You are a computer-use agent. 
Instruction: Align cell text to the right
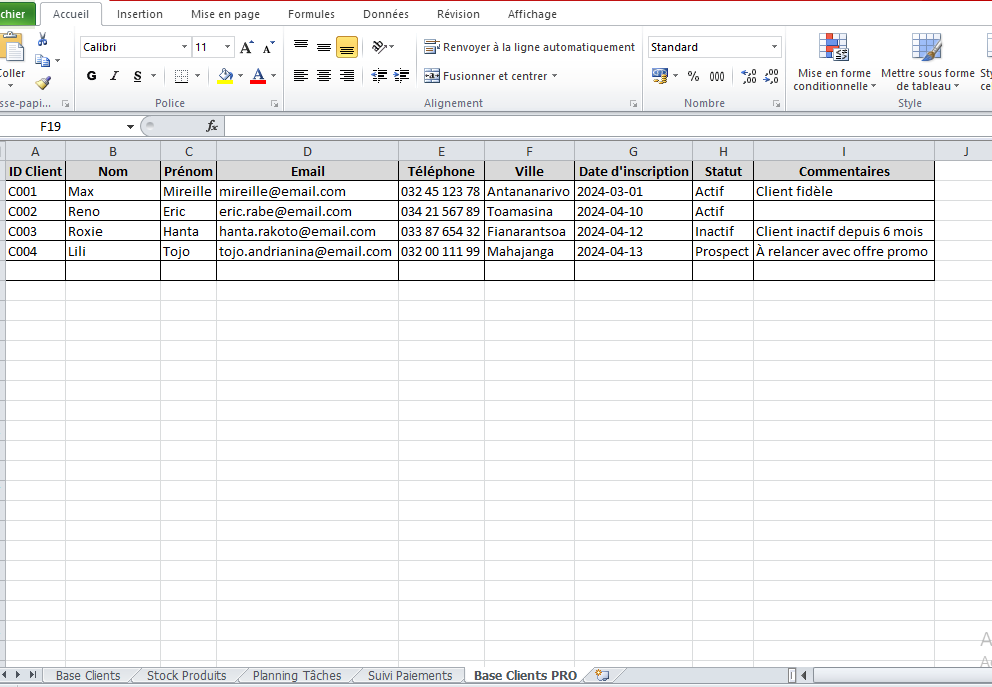[347, 76]
